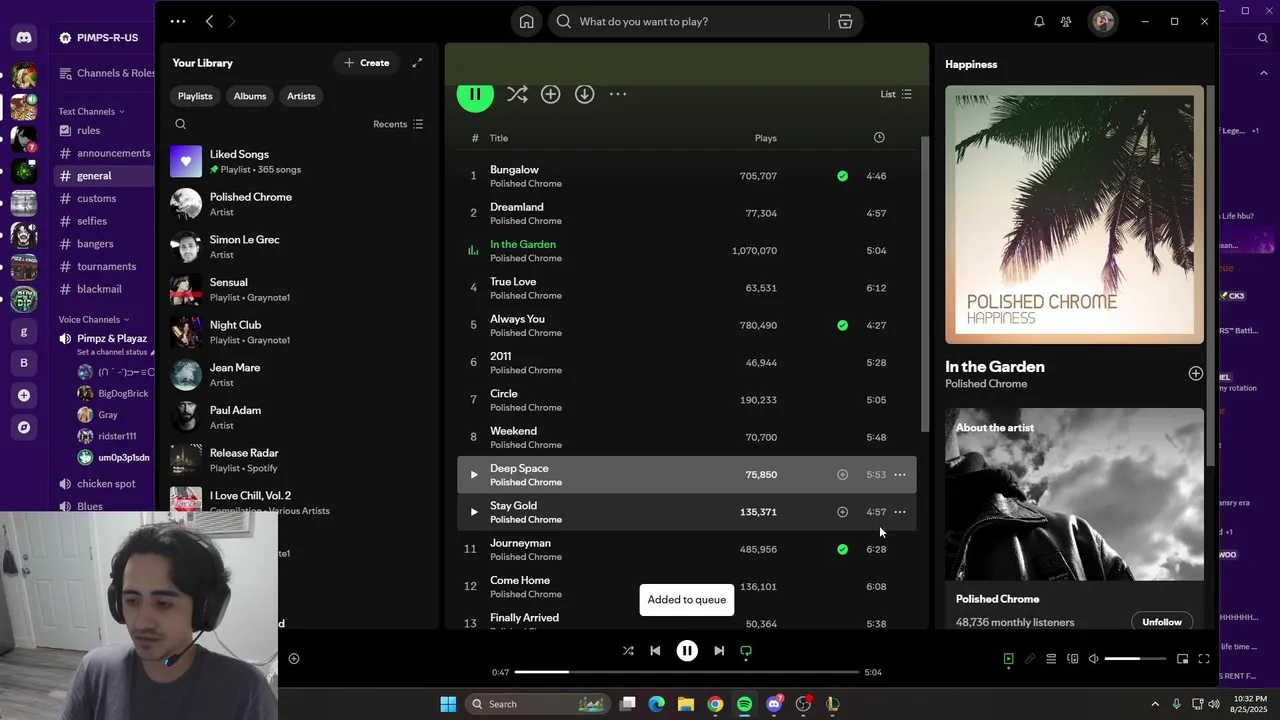Adjust the volume slider
Viewport: 1280px width, 720px height.
pos(1136,659)
